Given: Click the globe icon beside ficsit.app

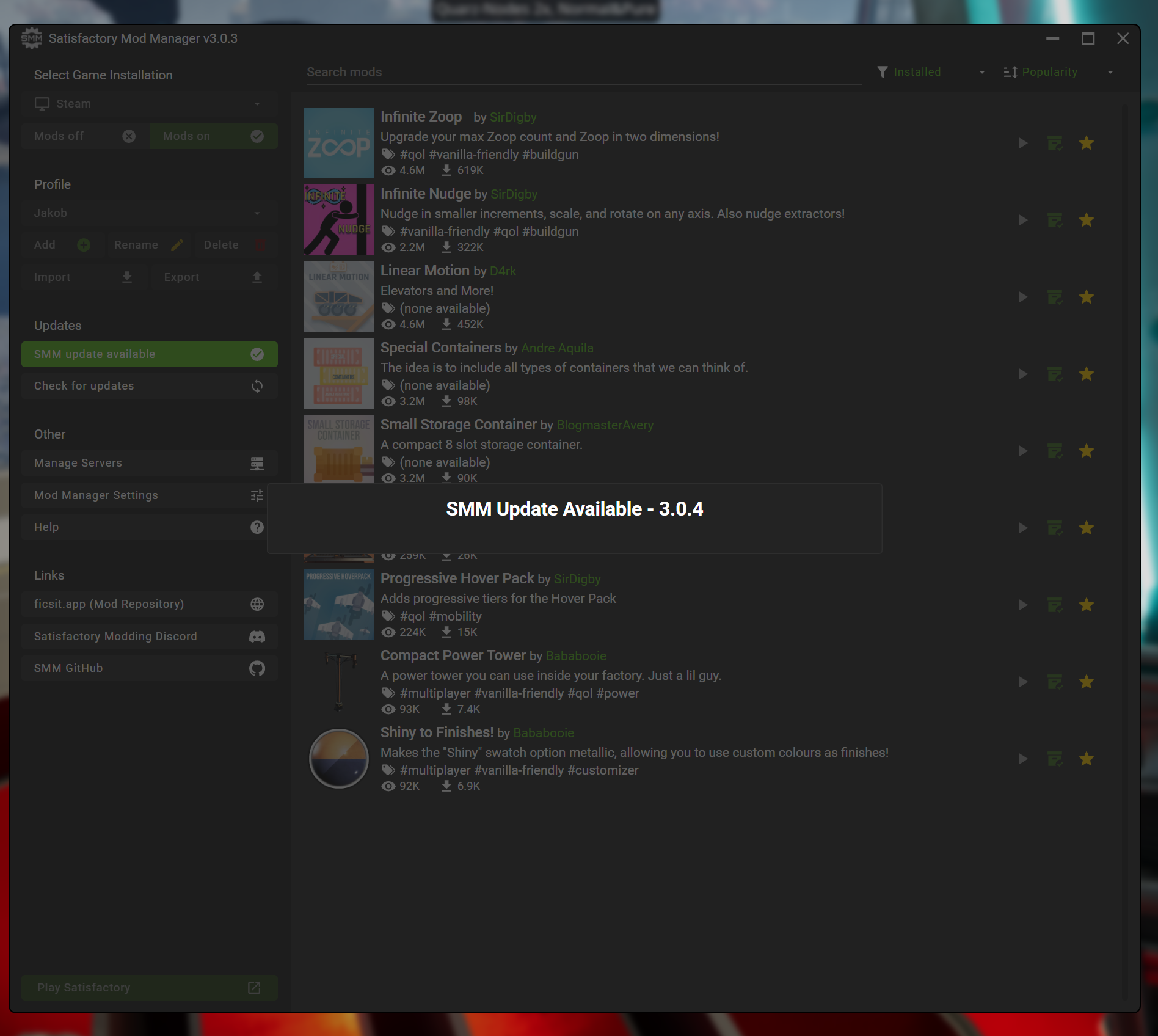Looking at the screenshot, I should pos(257,604).
